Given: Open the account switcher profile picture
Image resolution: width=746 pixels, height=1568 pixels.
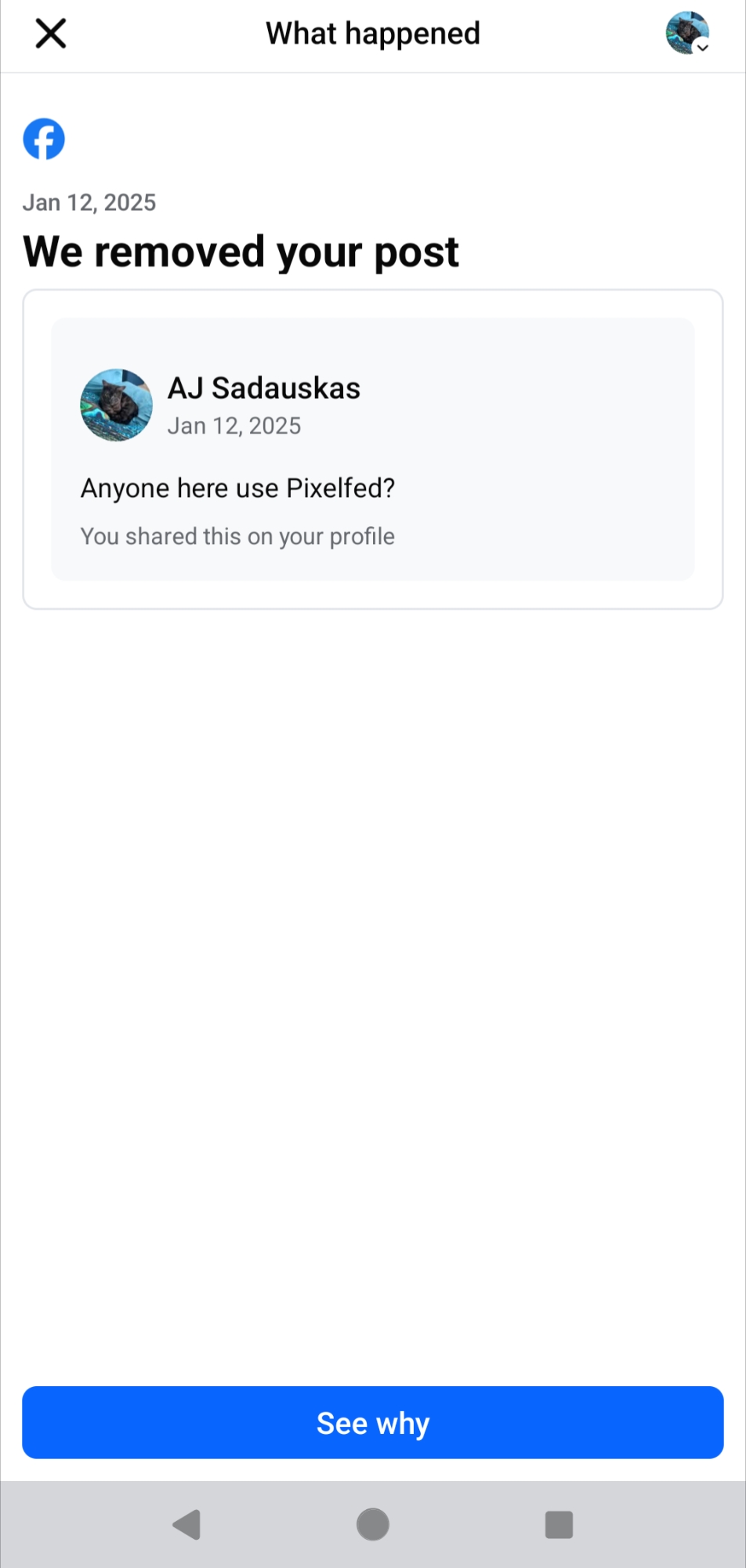Looking at the screenshot, I should click(686, 32).
